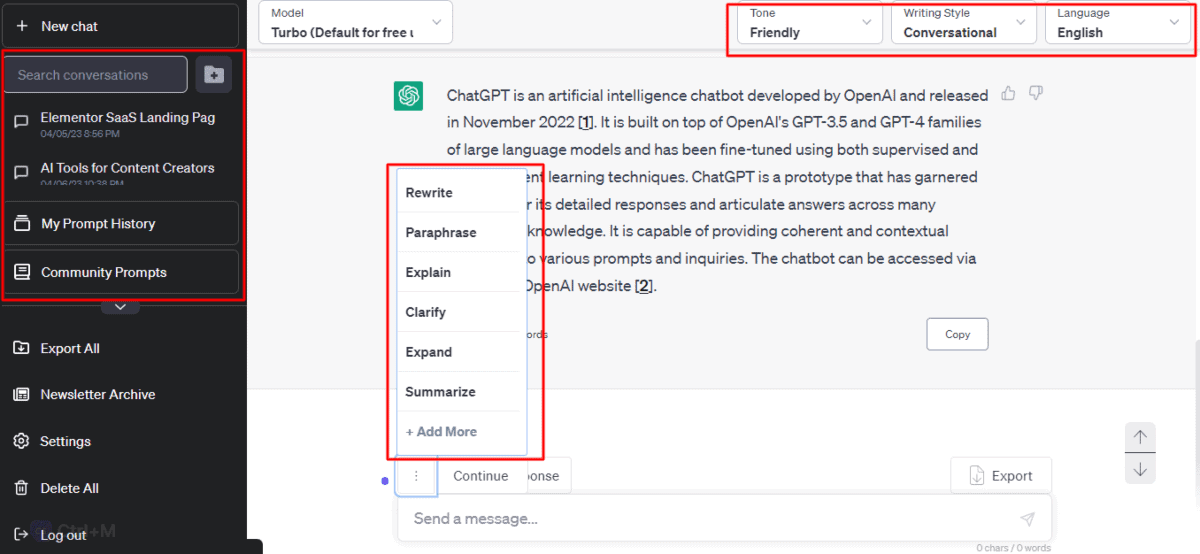Click the Copy button
The image size is (1200, 554).
pyautogui.click(x=957, y=334)
